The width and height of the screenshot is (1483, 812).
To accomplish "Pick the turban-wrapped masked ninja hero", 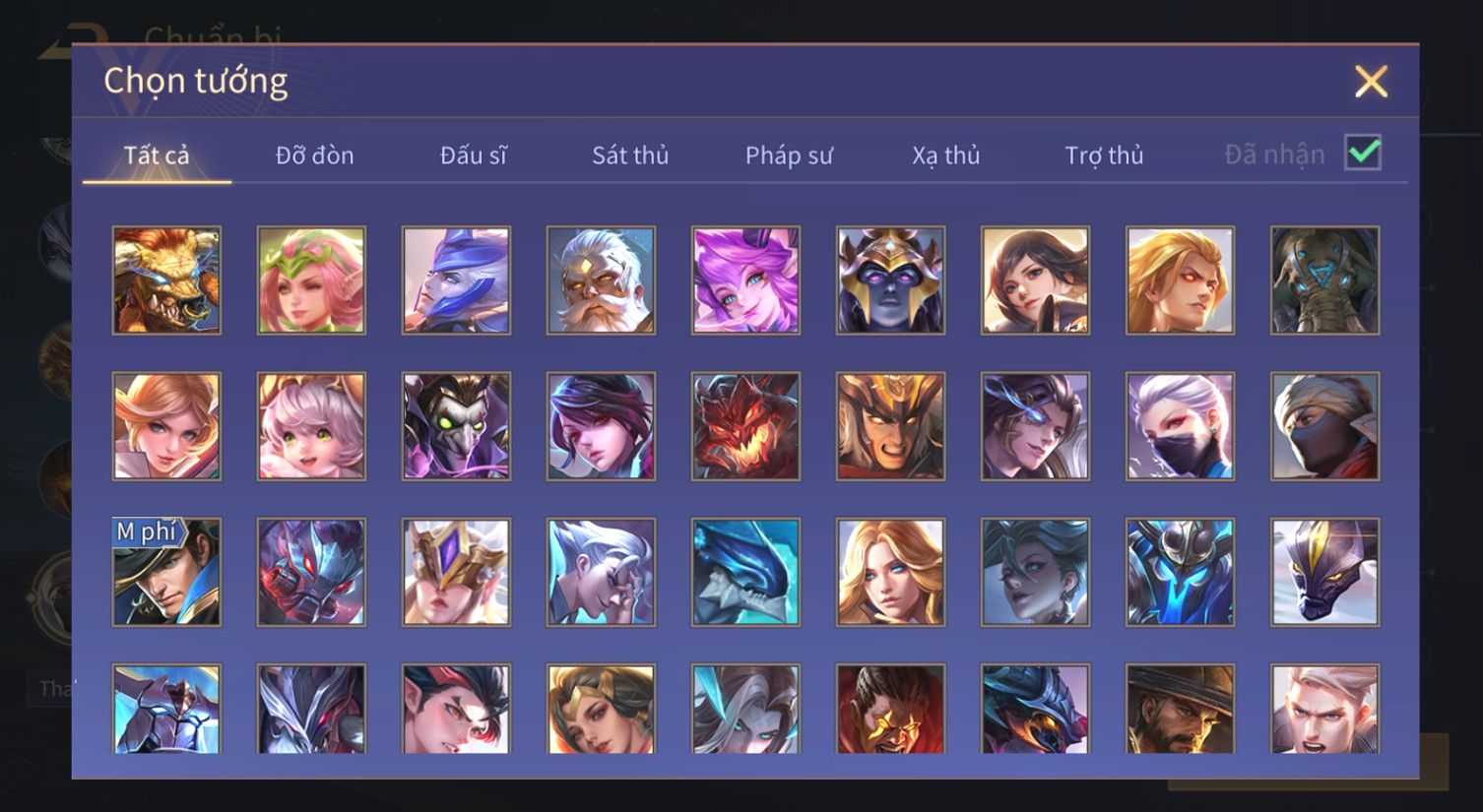I will coord(1324,426).
